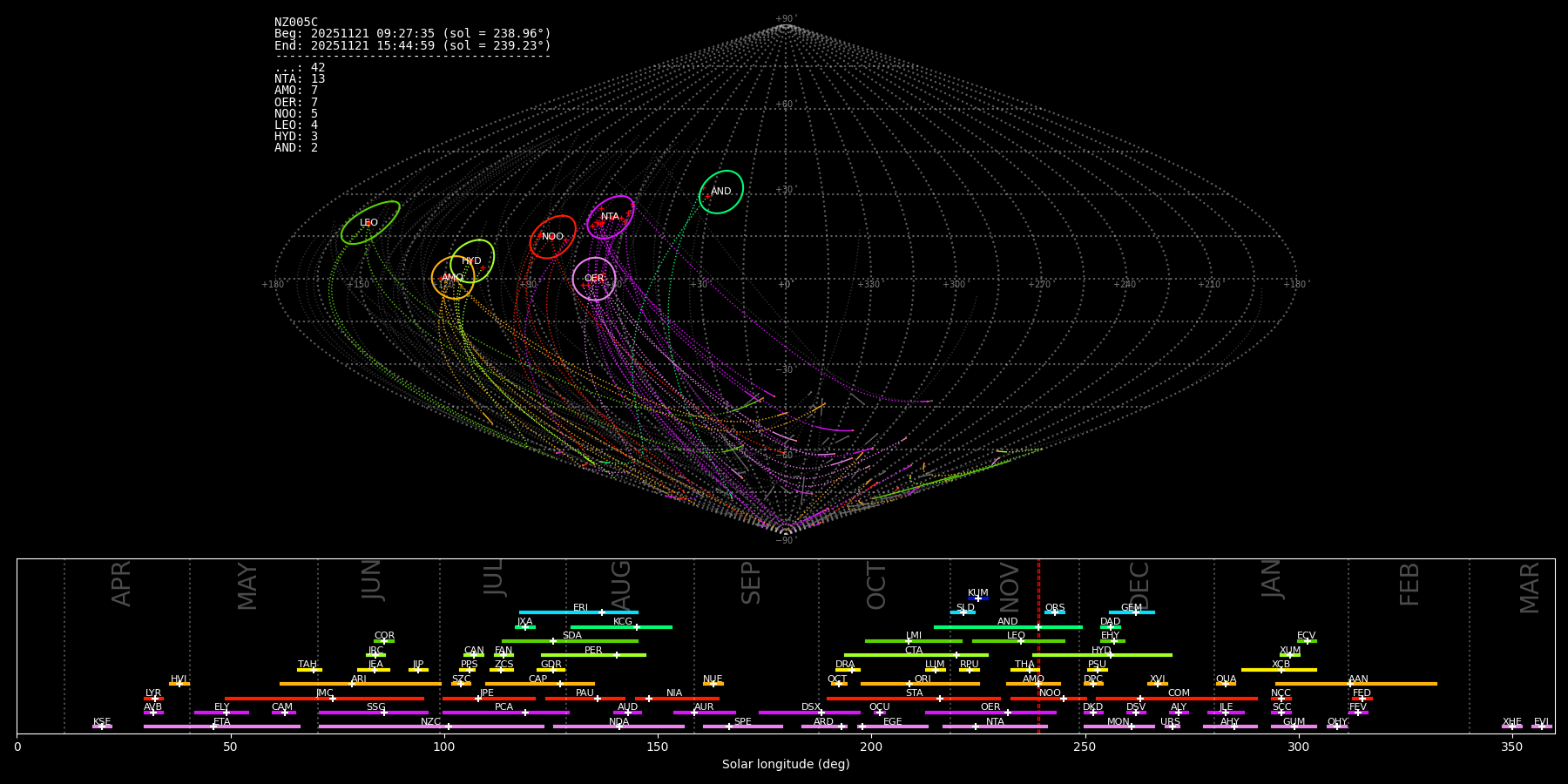
Task: Click the PCA shower bar in timeline
Action: (505, 713)
